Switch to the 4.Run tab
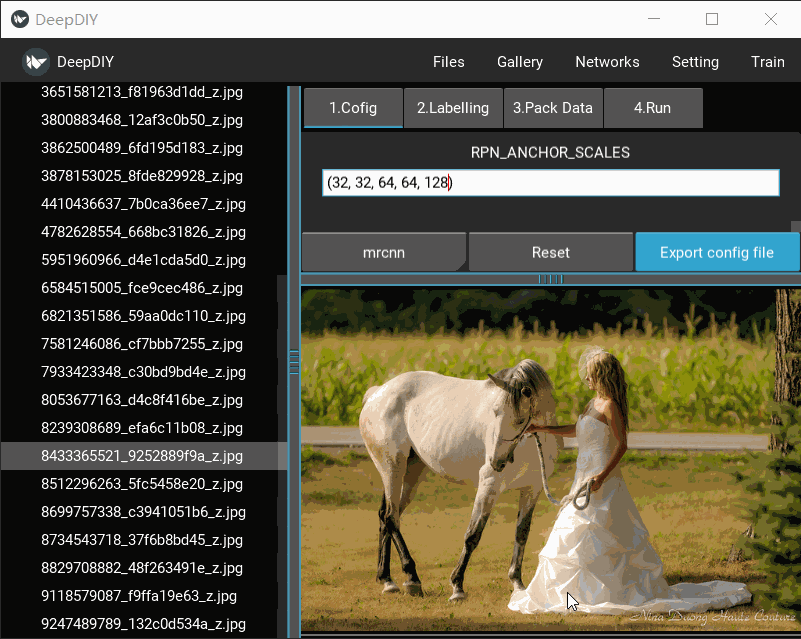 click(653, 108)
